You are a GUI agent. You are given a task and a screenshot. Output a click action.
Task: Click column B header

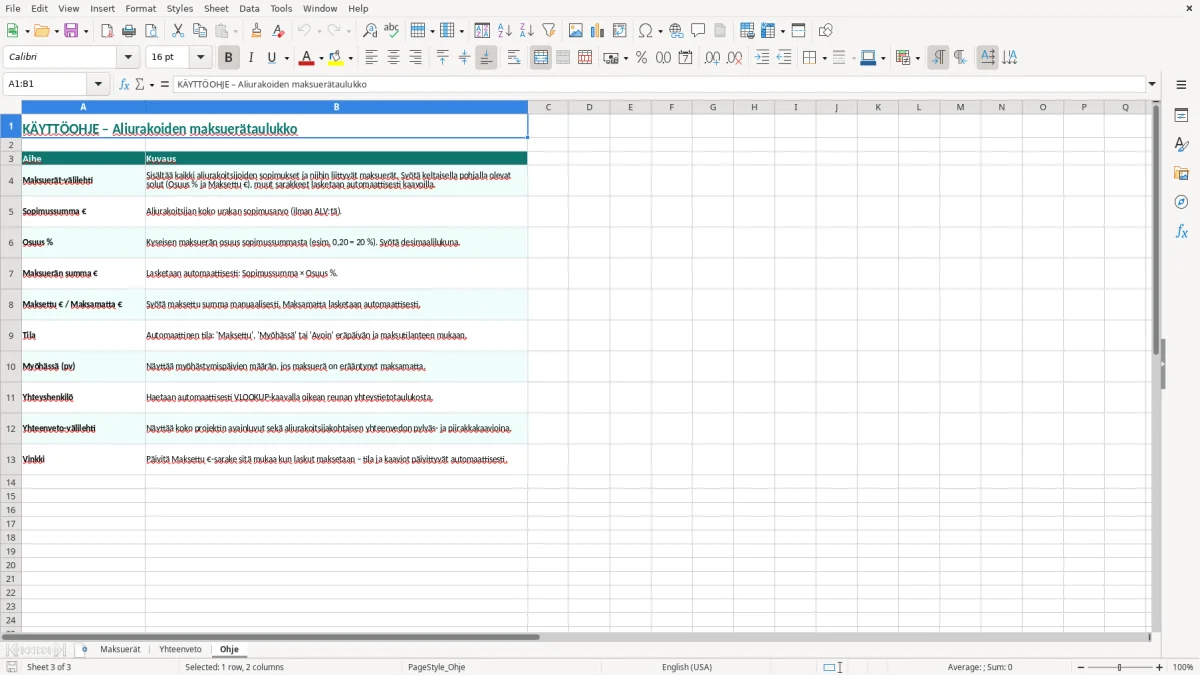(336, 107)
